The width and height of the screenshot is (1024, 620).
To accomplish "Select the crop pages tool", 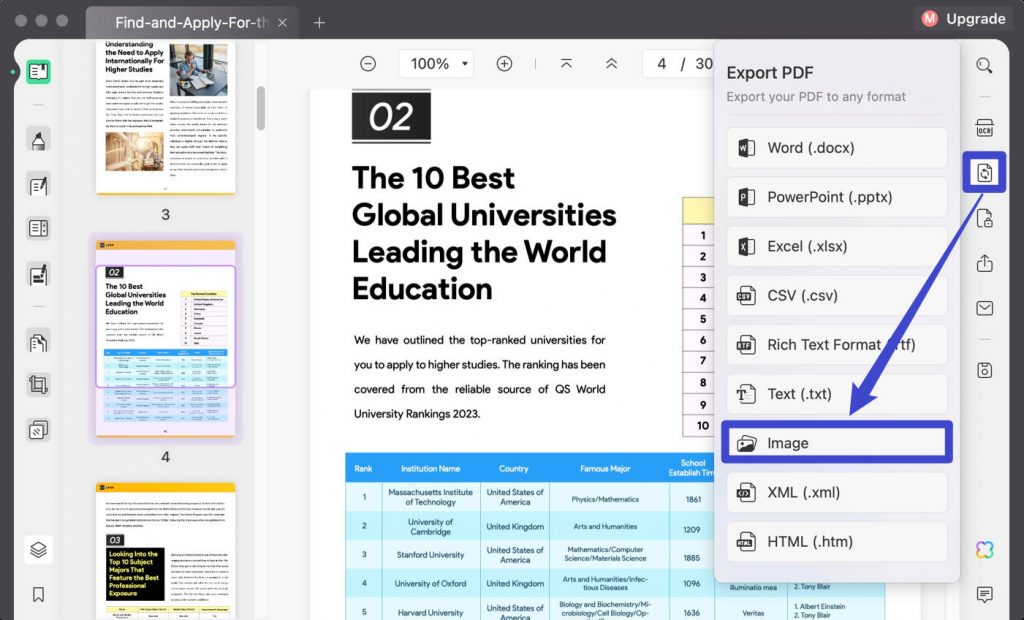I will pyautogui.click(x=38, y=384).
